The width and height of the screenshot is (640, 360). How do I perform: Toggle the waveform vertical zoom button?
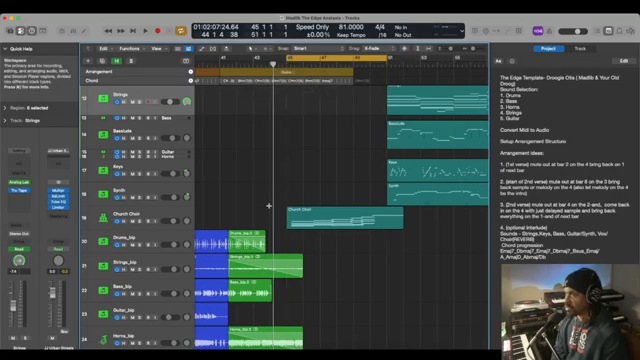(x=404, y=49)
